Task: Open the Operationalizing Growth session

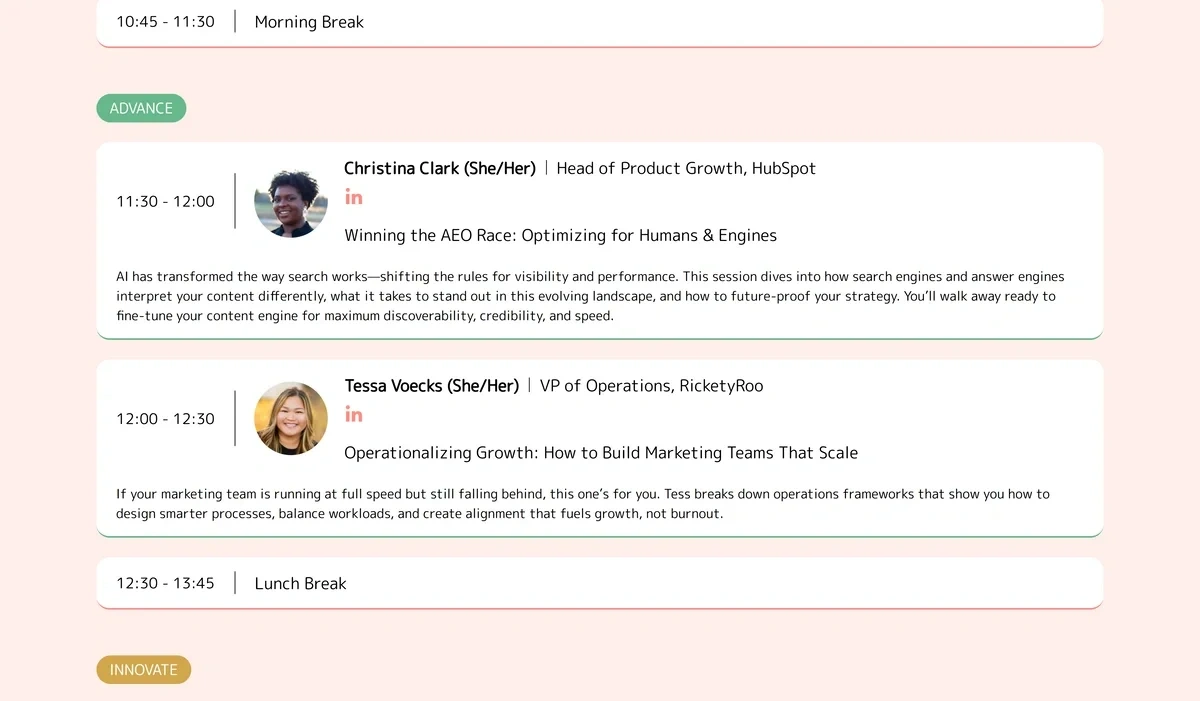Action: tap(600, 452)
